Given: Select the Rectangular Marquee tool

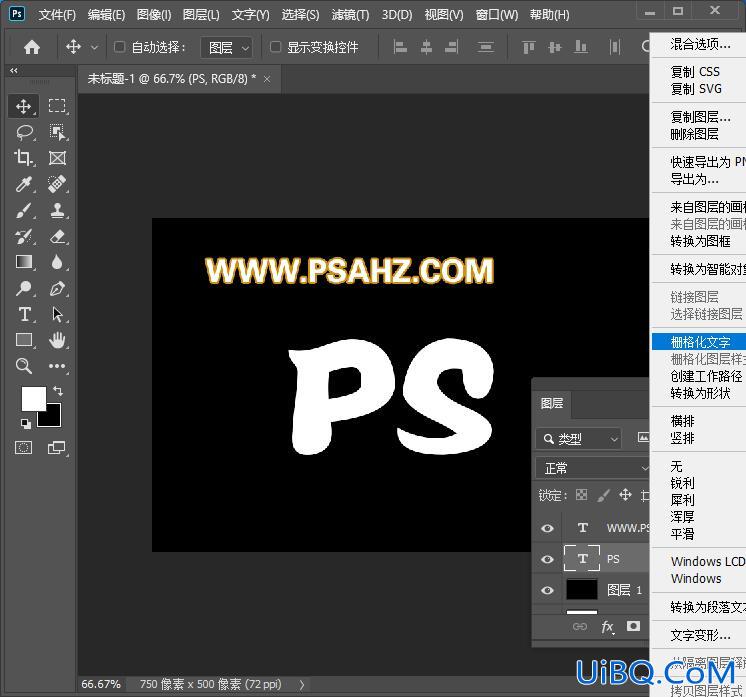Looking at the screenshot, I should [57, 106].
